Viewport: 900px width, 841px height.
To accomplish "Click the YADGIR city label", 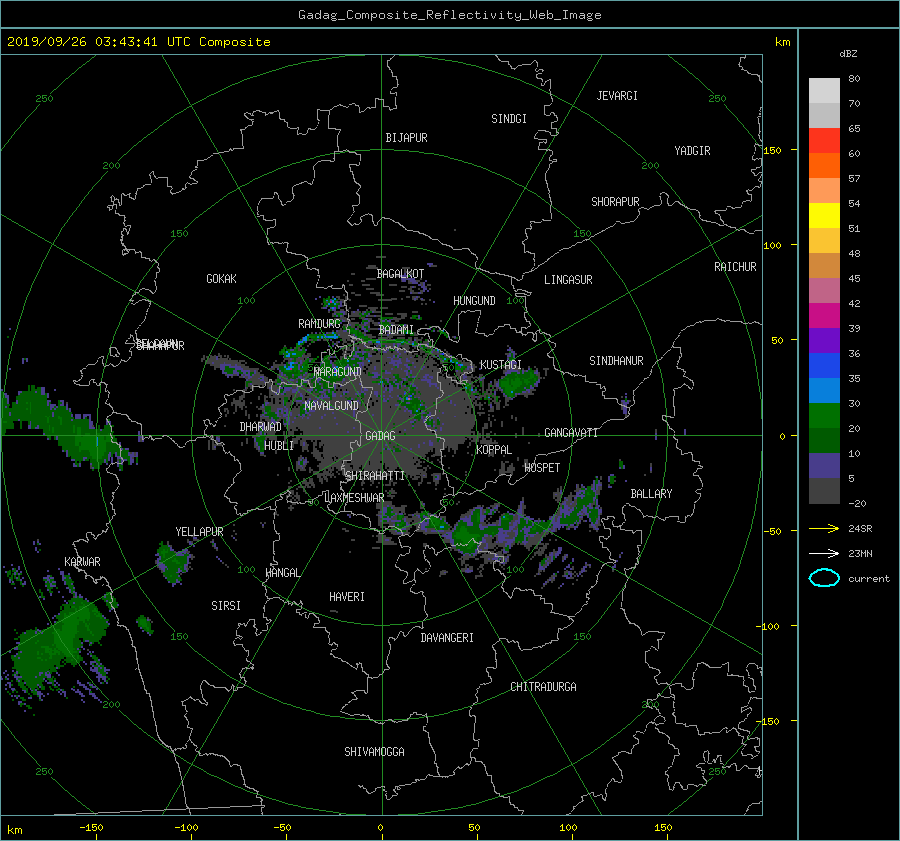I will click(x=692, y=151).
